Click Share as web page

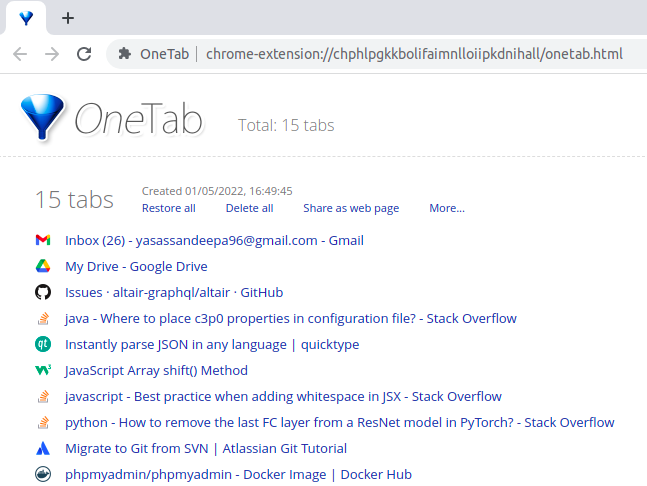tap(351, 208)
